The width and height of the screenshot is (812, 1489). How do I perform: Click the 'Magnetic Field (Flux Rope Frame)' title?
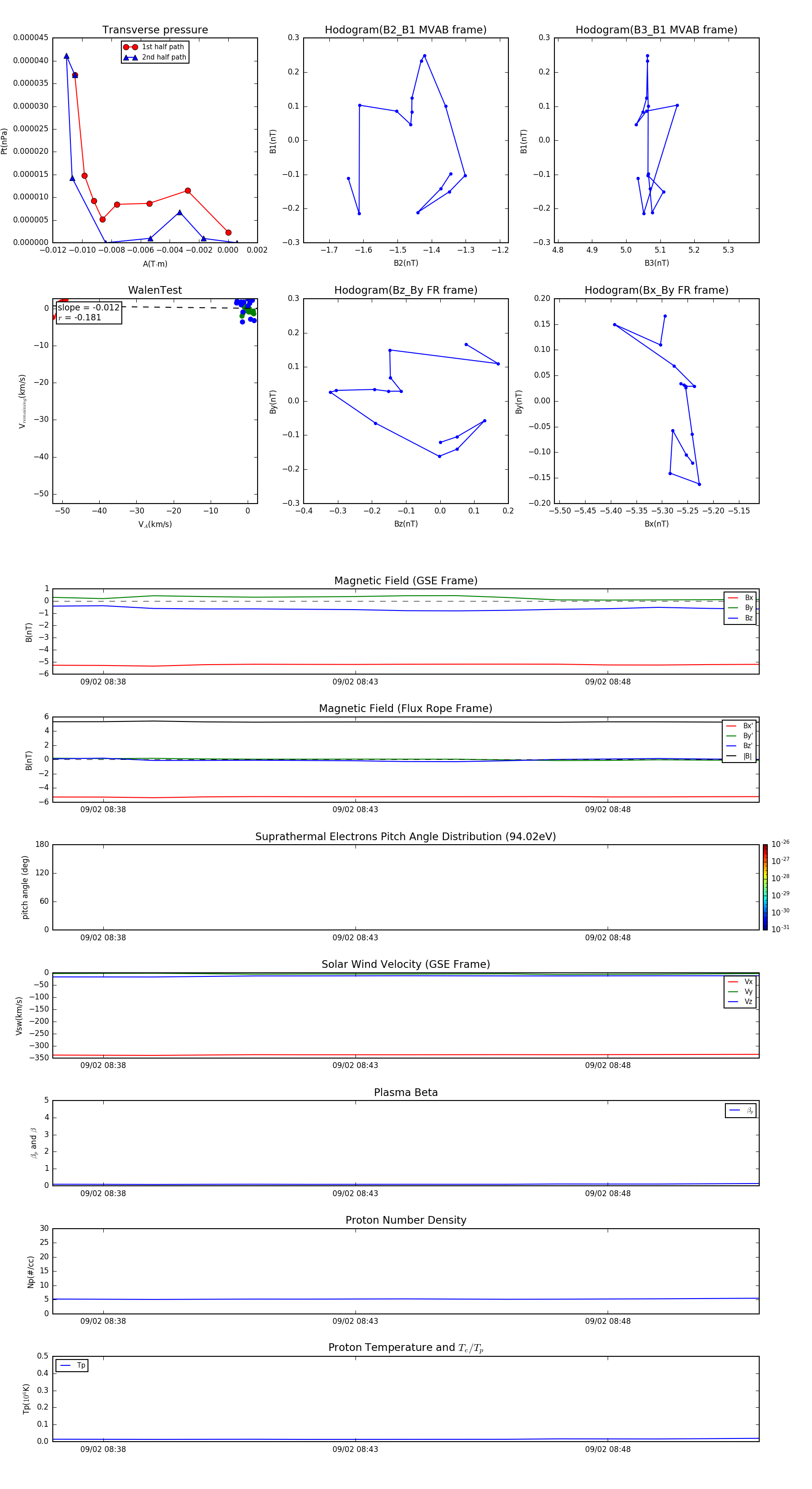[406, 709]
